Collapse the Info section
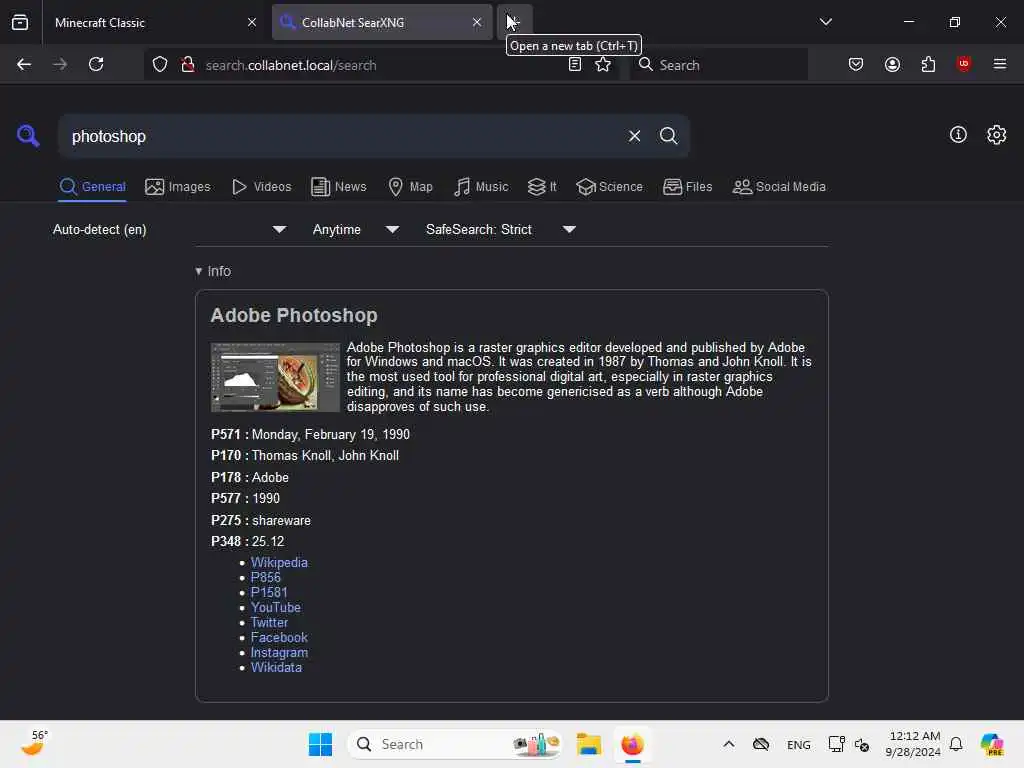 click(213, 271)
